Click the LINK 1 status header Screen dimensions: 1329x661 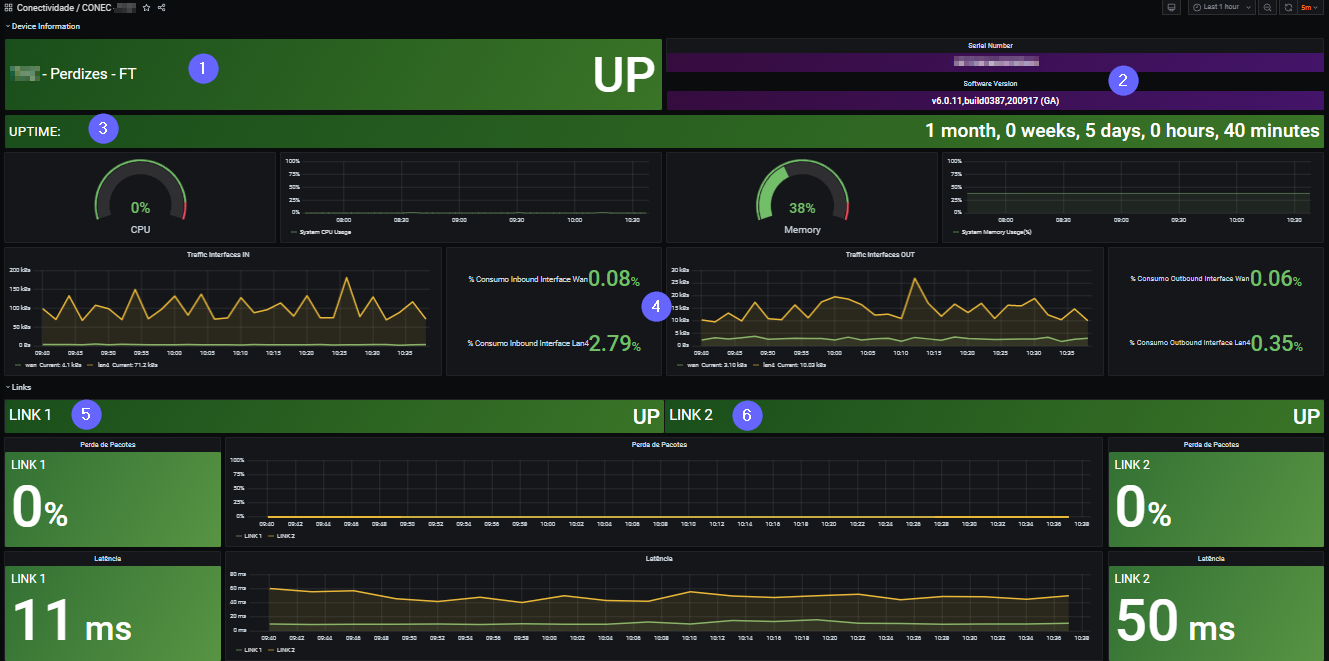(x=334, y=416)
